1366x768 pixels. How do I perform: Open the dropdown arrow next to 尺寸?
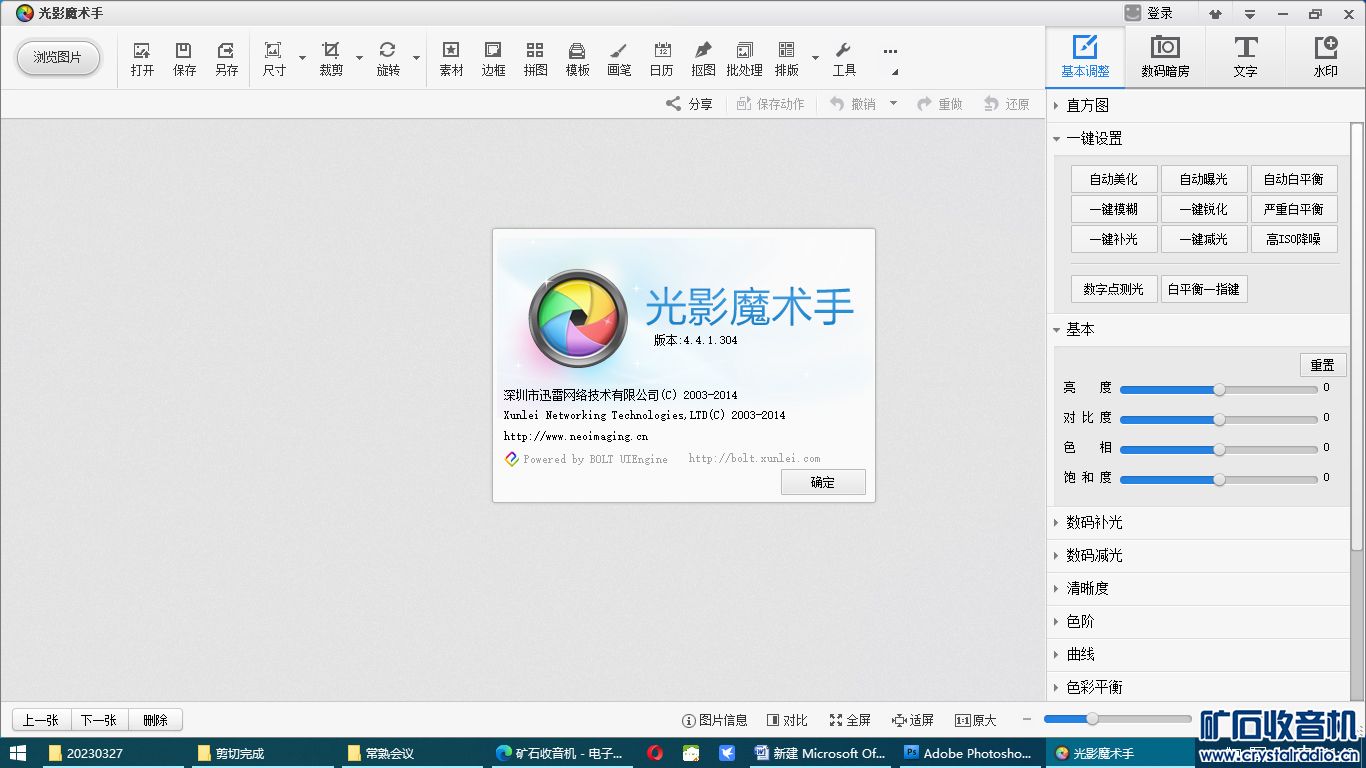click(302, 58)
